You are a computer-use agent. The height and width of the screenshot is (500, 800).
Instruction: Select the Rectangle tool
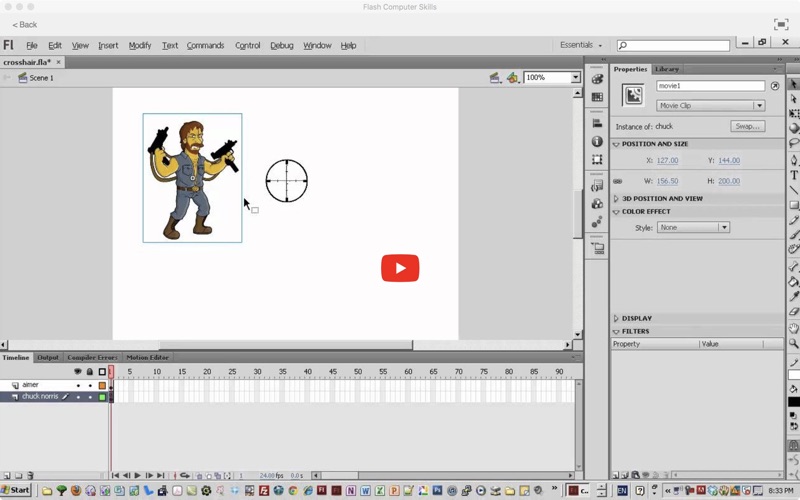793,205
